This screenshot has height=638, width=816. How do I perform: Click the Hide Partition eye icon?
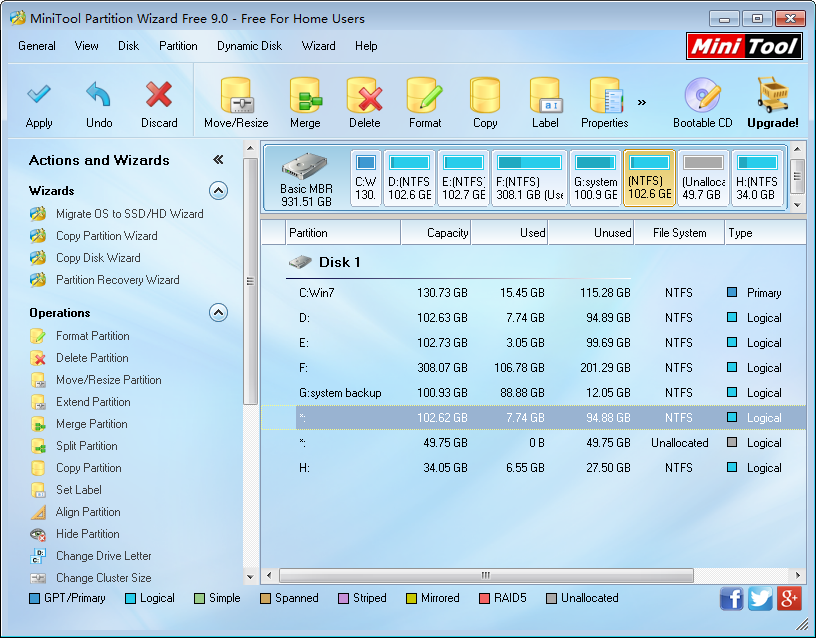coord(38,534)
